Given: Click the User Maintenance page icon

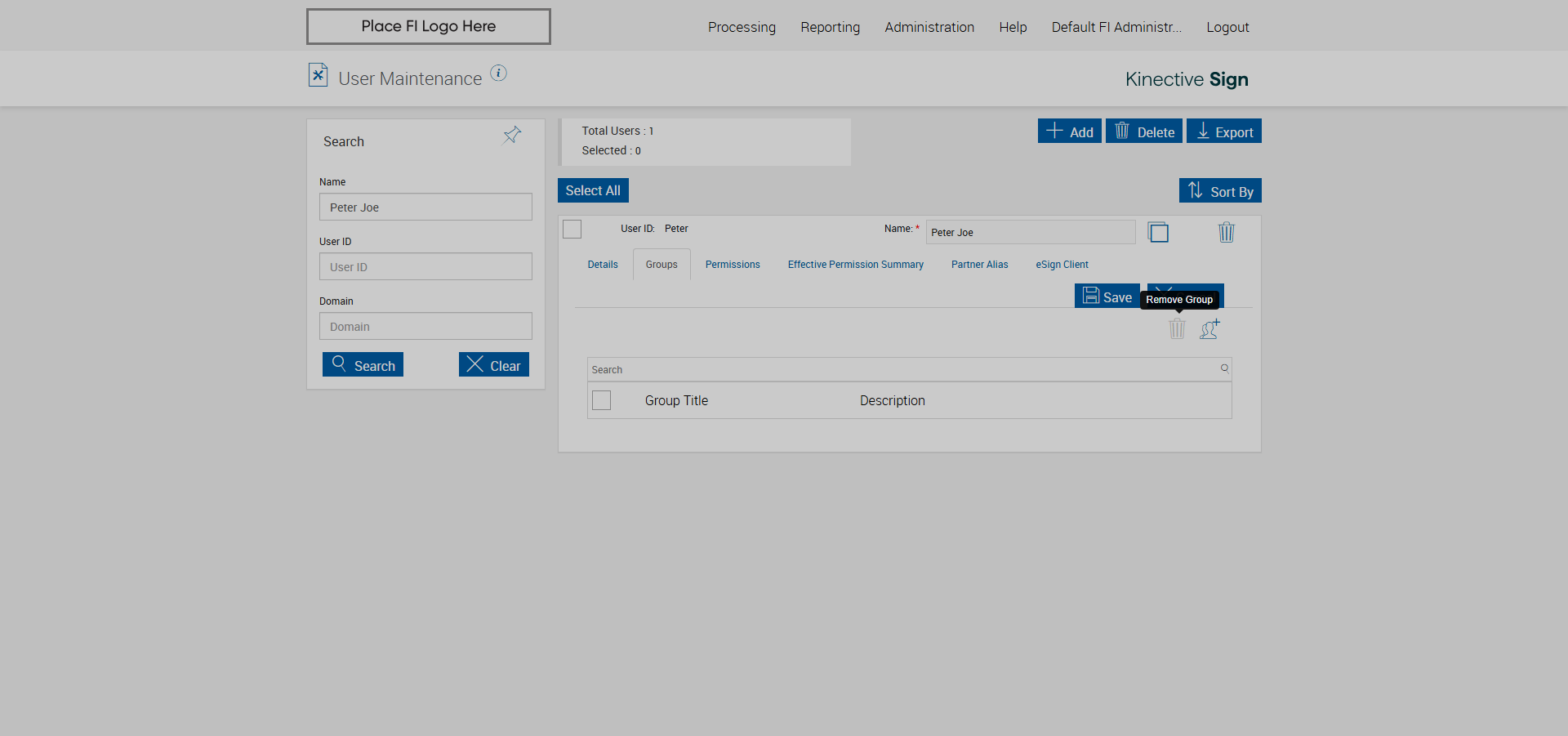Looking at the screenshot, I should click(318, 75).
